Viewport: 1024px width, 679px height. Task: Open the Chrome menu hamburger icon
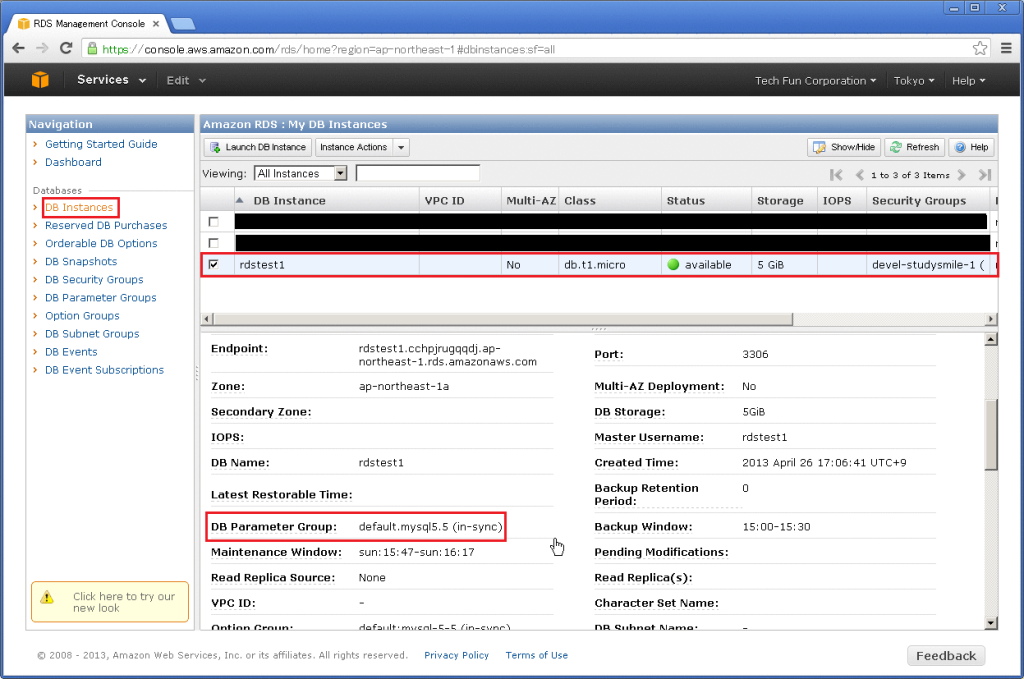pos(1006,48)
